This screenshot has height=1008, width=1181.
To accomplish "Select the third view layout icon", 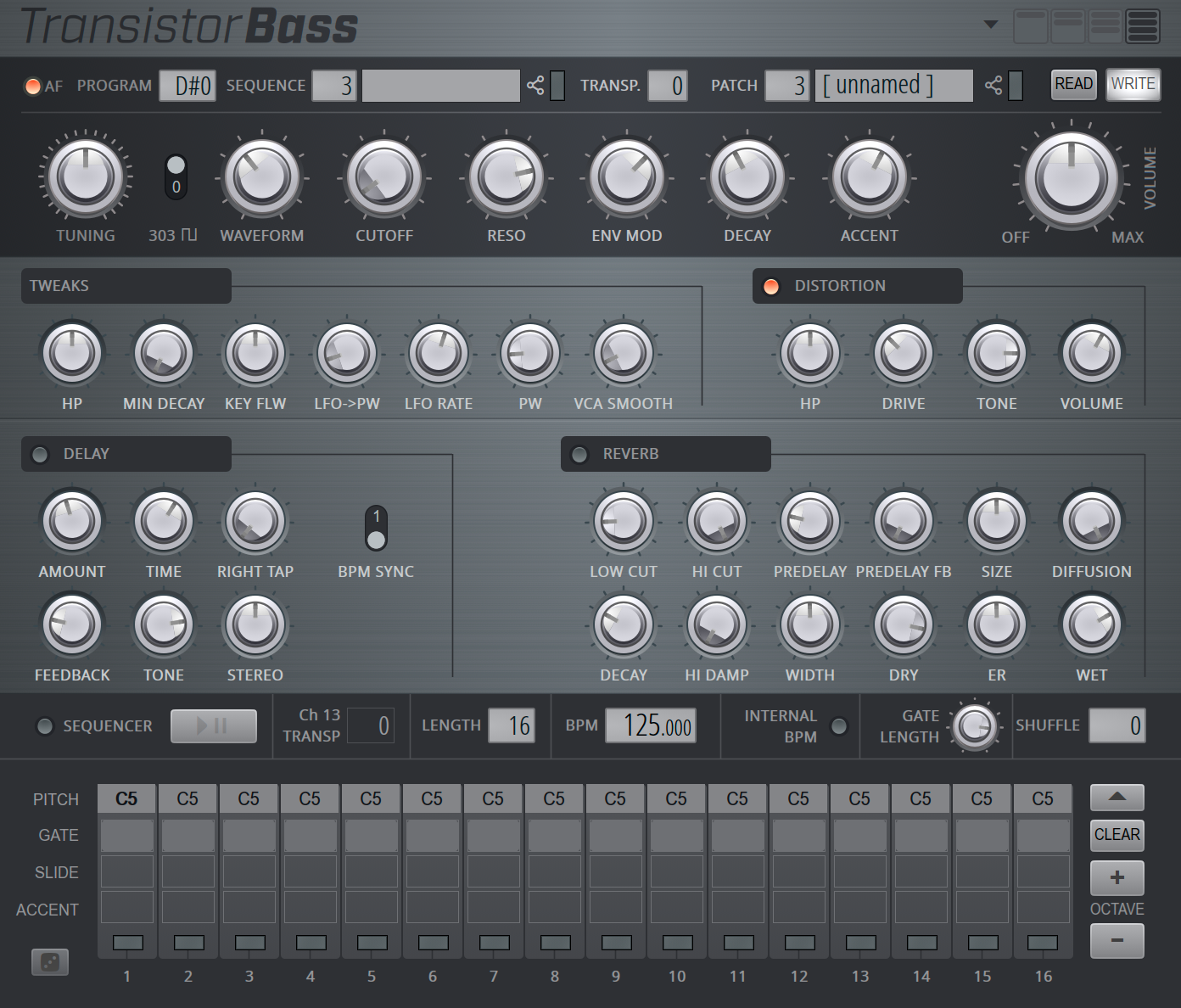I will (1105, 25).
